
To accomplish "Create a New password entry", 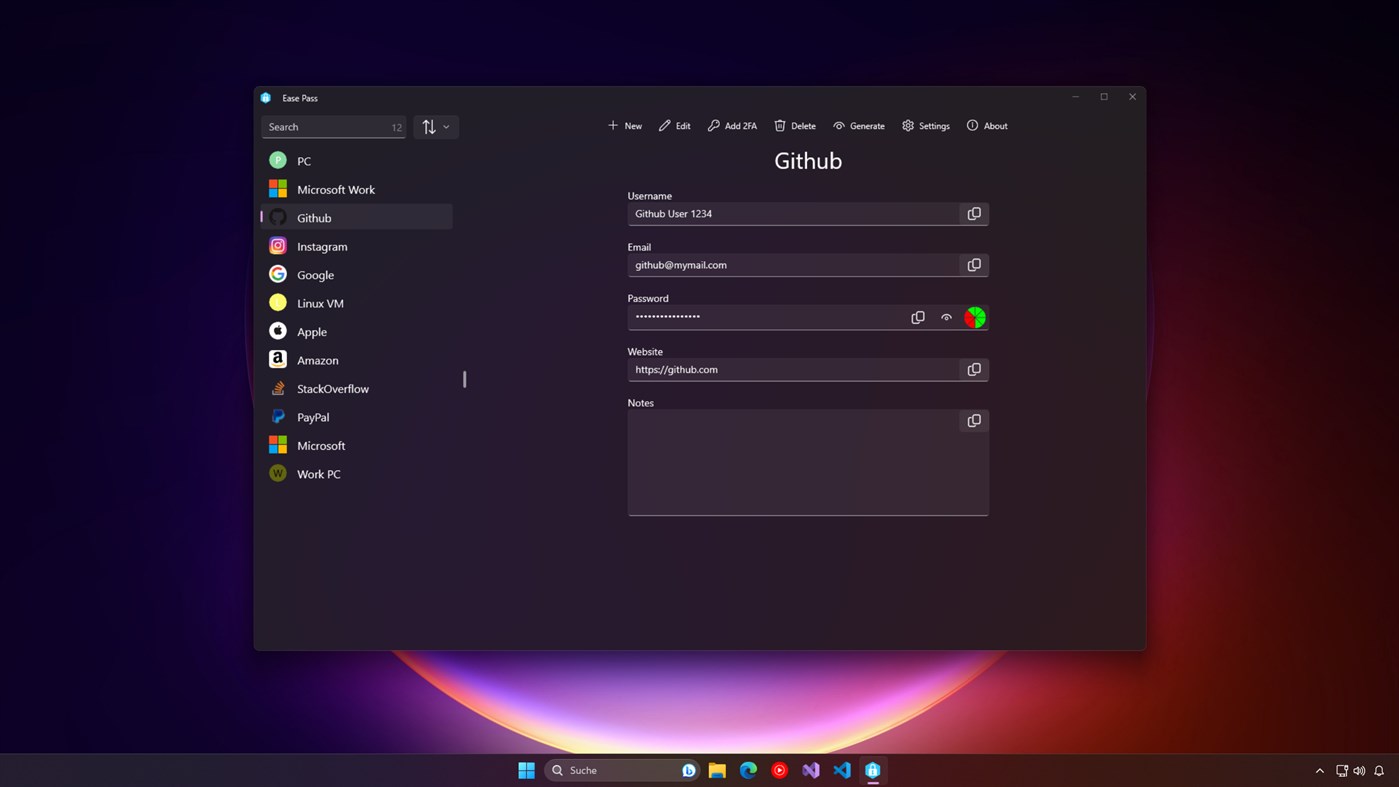I will pos(625,126).
